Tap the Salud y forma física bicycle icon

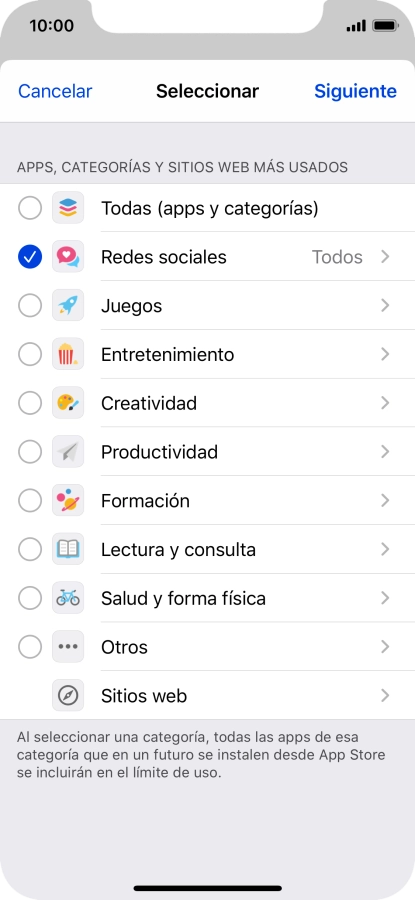68,598
